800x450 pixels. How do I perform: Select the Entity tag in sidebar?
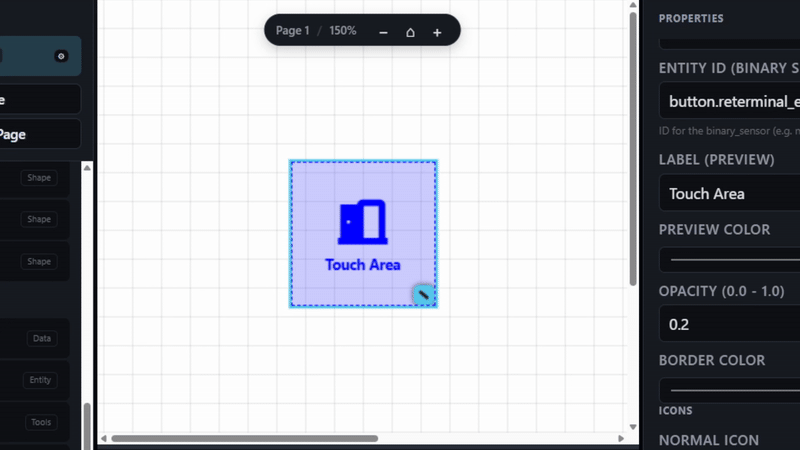40,380
